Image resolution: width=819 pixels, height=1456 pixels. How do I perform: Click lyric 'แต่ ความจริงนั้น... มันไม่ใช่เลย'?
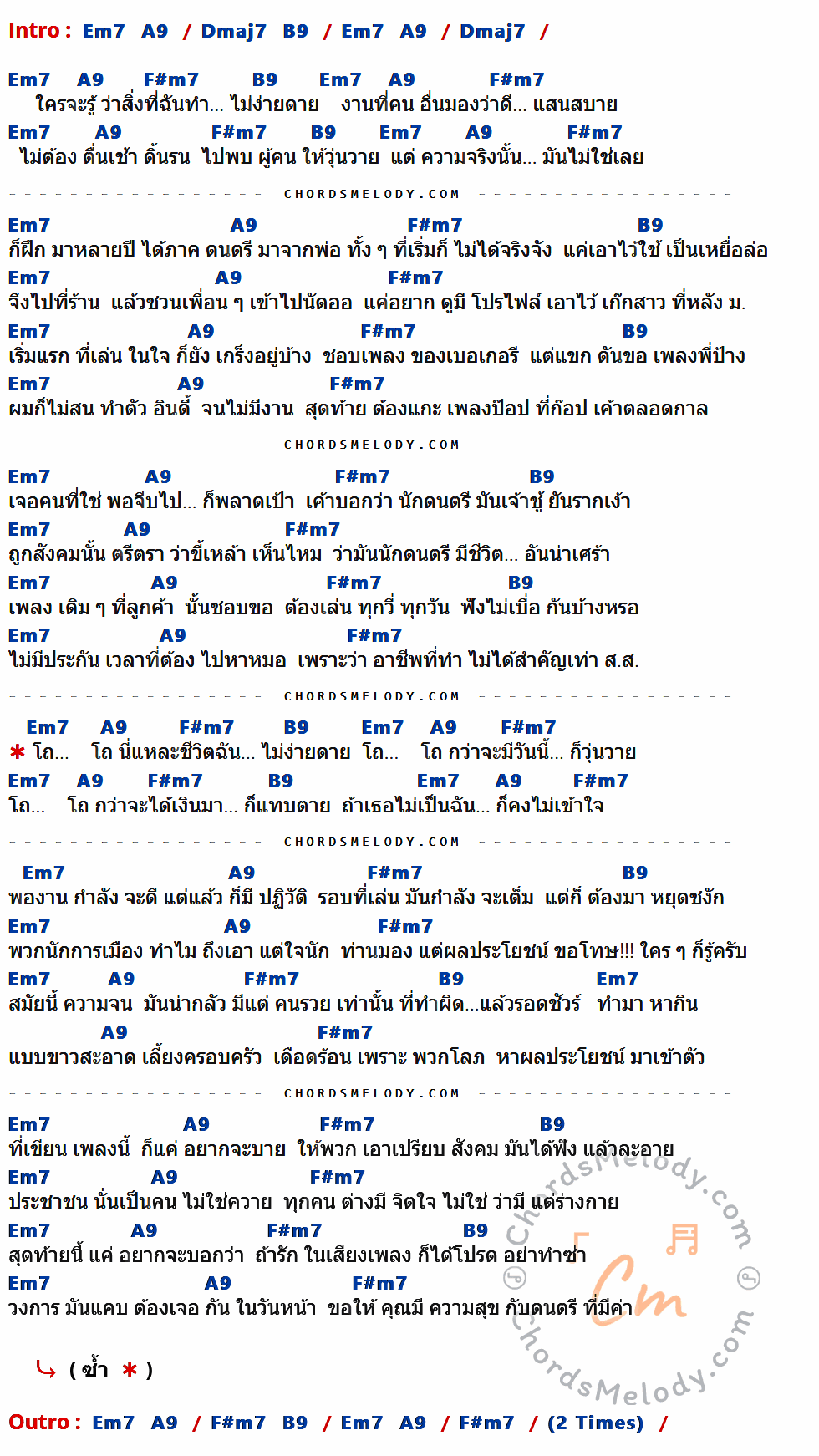517,157
